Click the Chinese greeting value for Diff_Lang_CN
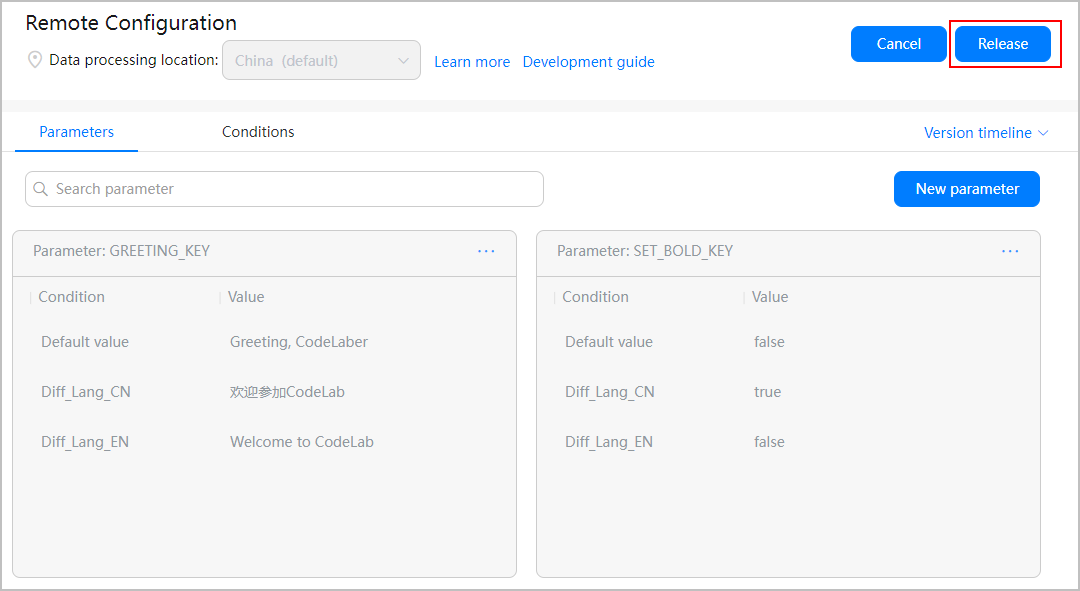 click(287, 392)
